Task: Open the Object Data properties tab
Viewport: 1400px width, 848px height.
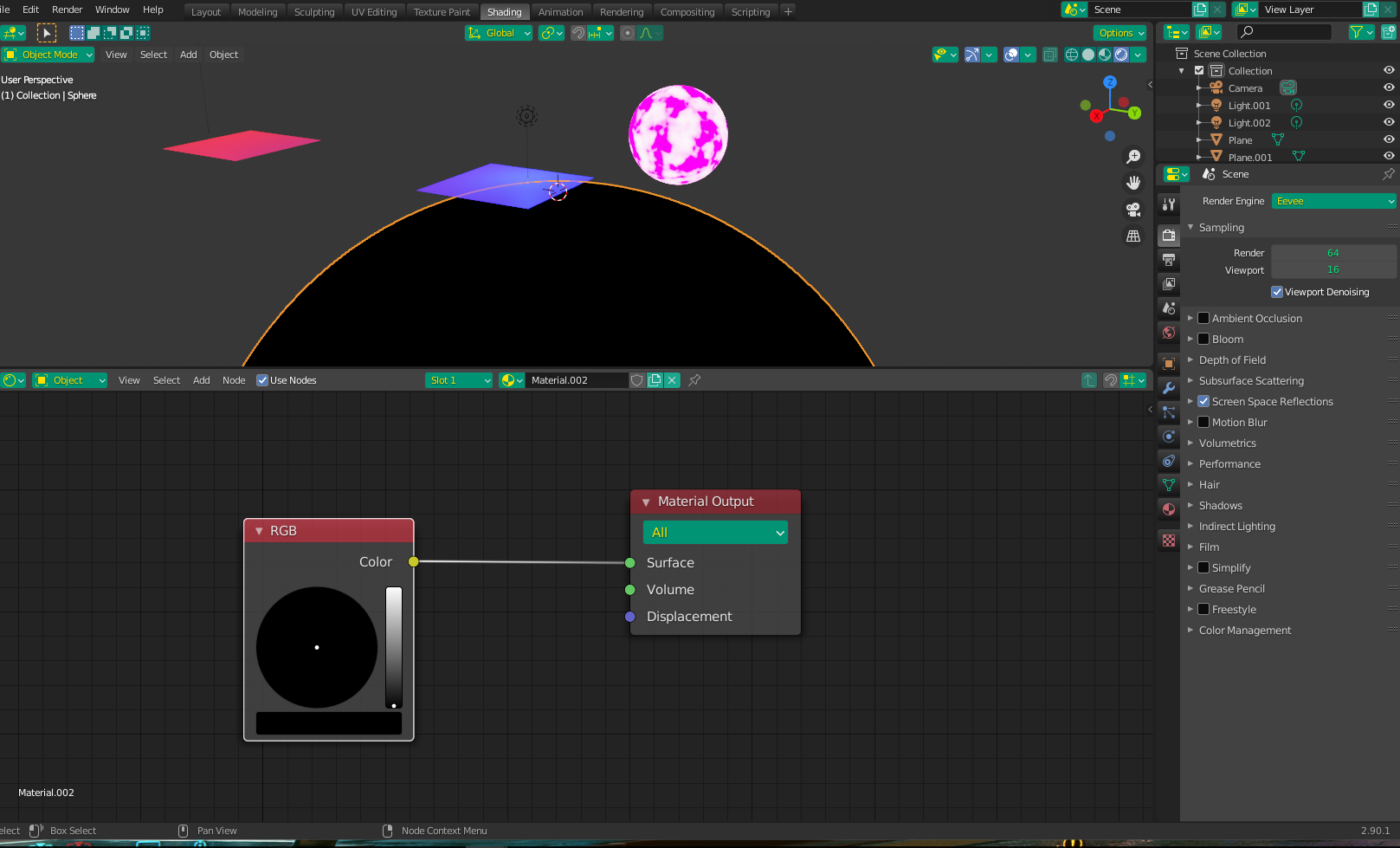Action: click(x=1169, y=485)
